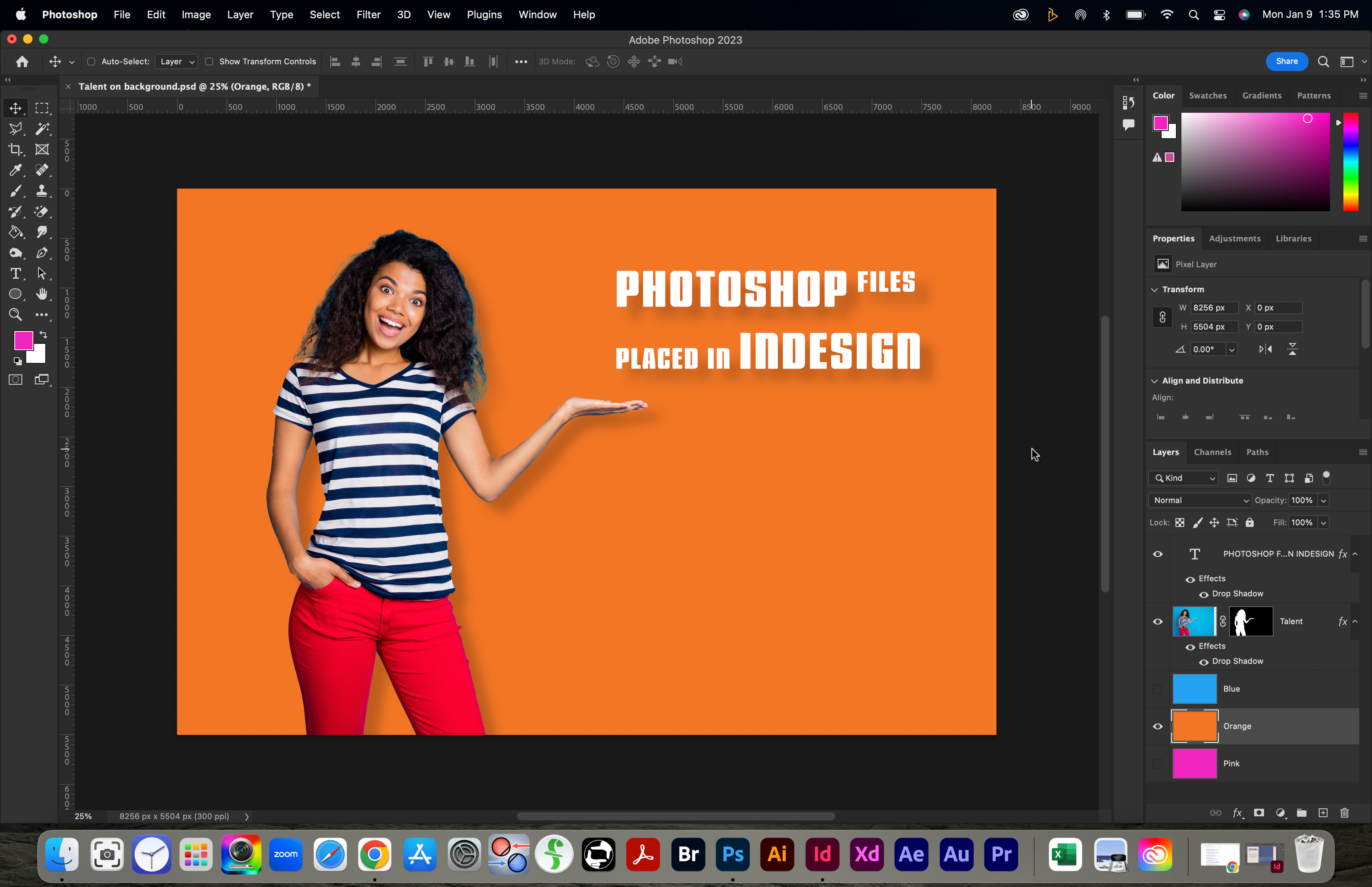Image resolution: width=1372 pixels, height=887 pixels.
Task: Add a layer mask from Layers footer
Action: tap(1258, 813)
